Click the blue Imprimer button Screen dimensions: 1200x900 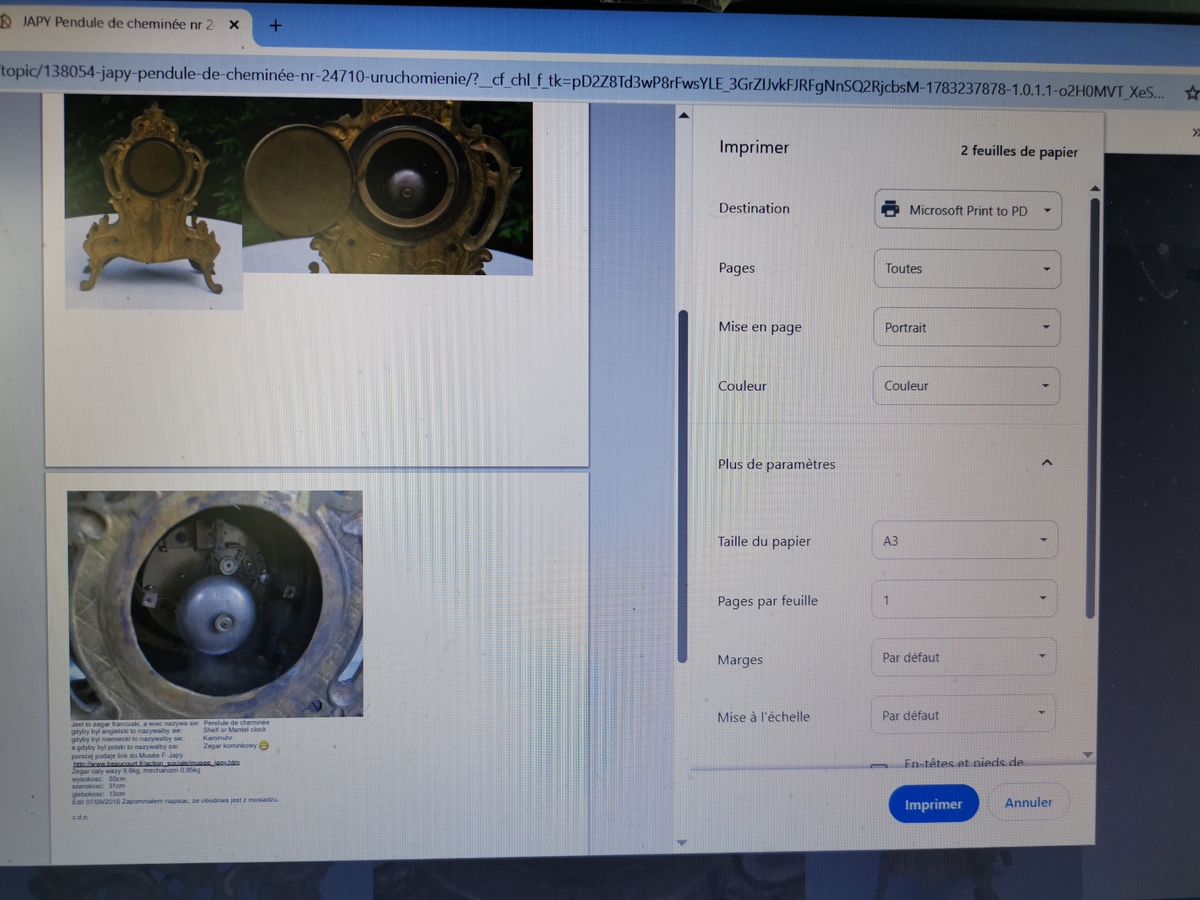pyautogui.click(x=933, y=803)
